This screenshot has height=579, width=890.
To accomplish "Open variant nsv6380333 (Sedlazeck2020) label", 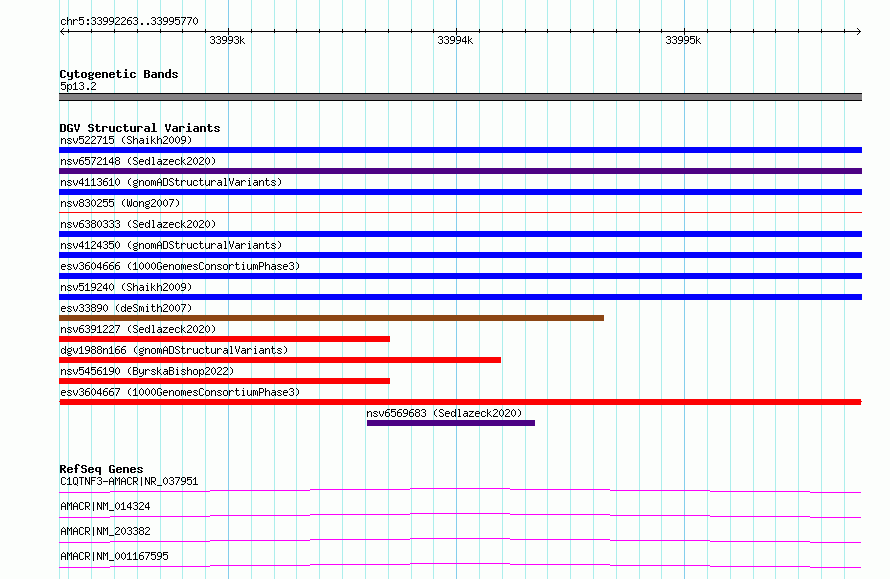I will coord(138,224).
